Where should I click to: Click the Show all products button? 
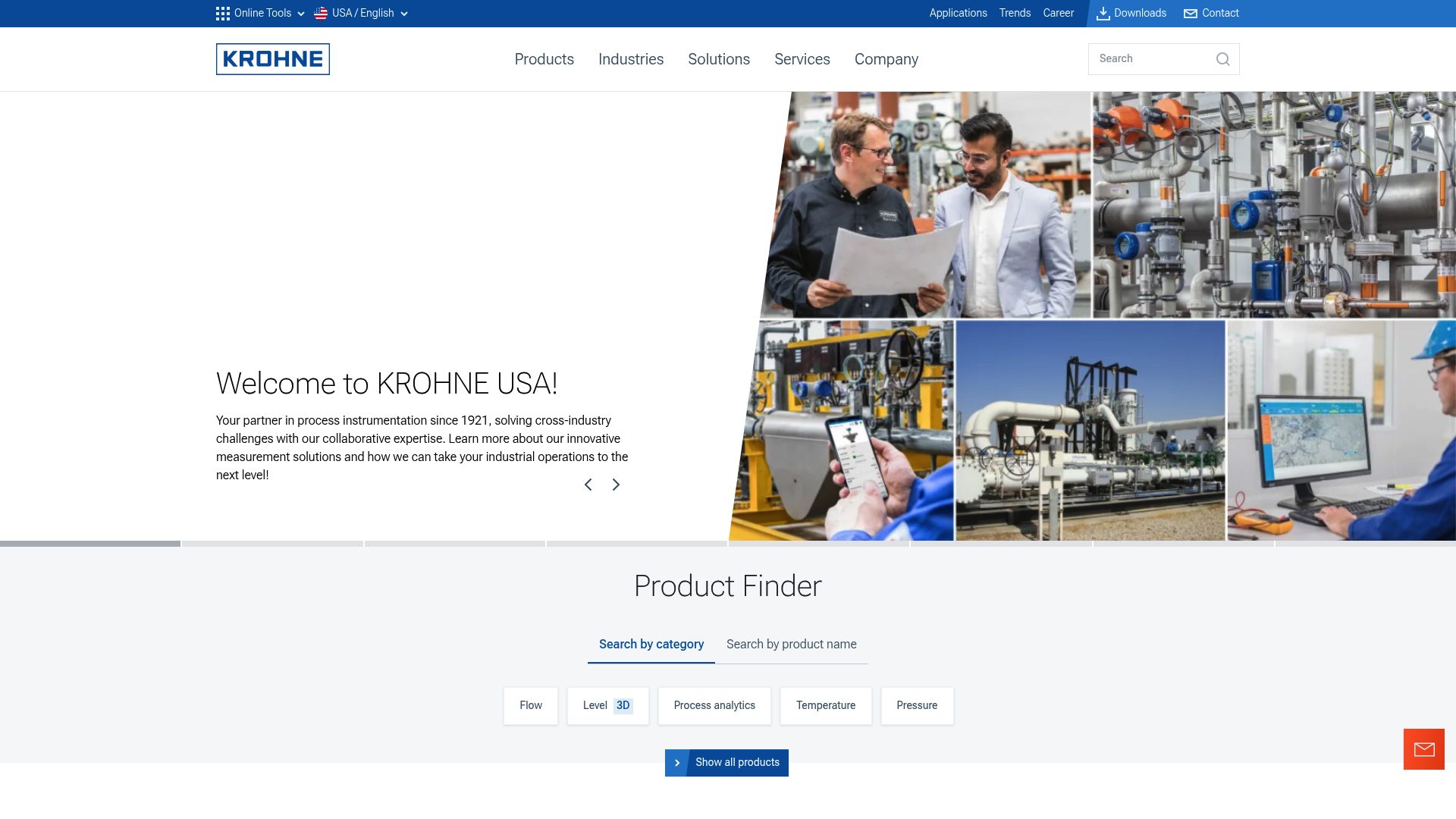[726, 762]
